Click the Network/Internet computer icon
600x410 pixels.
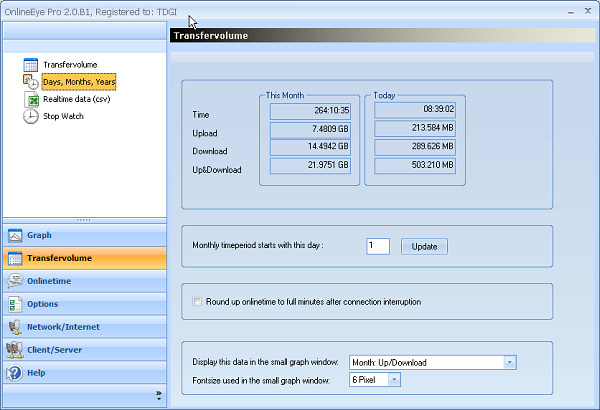point(15,327)
